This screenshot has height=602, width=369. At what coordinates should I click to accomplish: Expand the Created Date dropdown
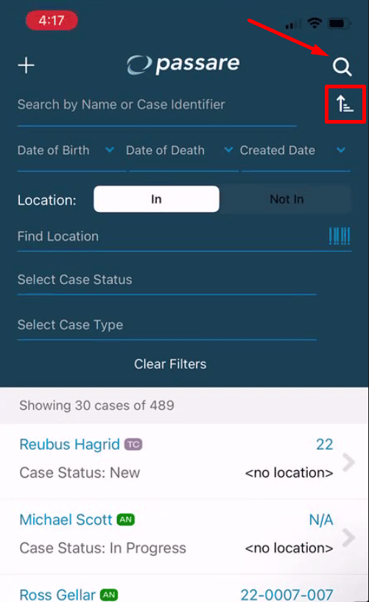293,150
